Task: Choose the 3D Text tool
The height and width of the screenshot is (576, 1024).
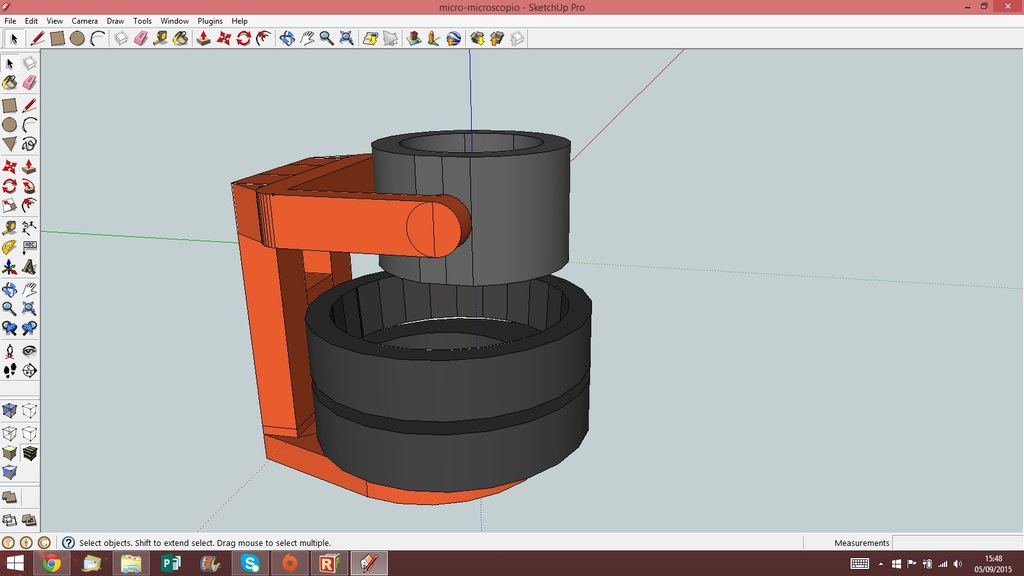Action: [x=29, y=266]
